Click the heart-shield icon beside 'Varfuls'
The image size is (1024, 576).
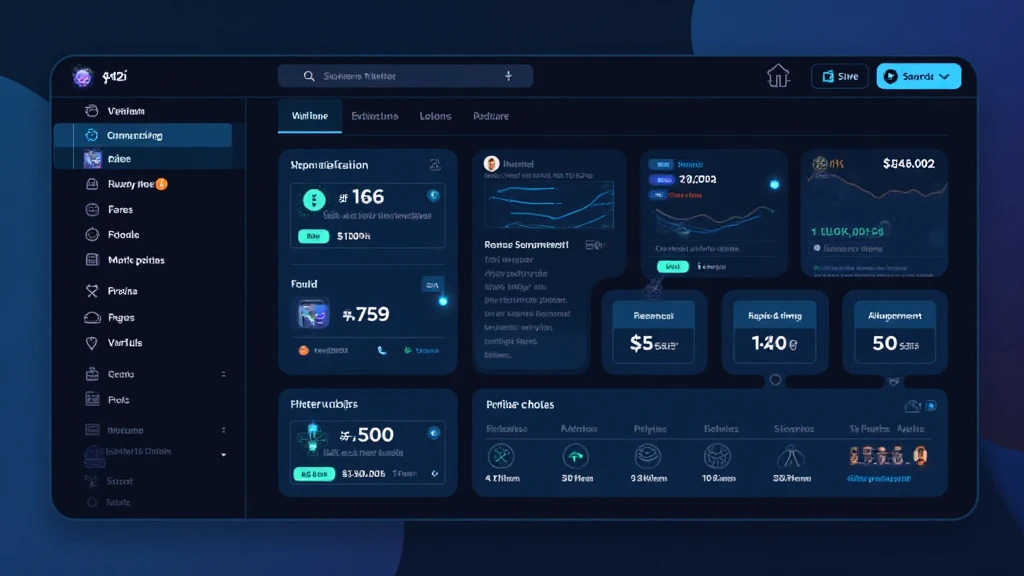[x=92, y=343]
